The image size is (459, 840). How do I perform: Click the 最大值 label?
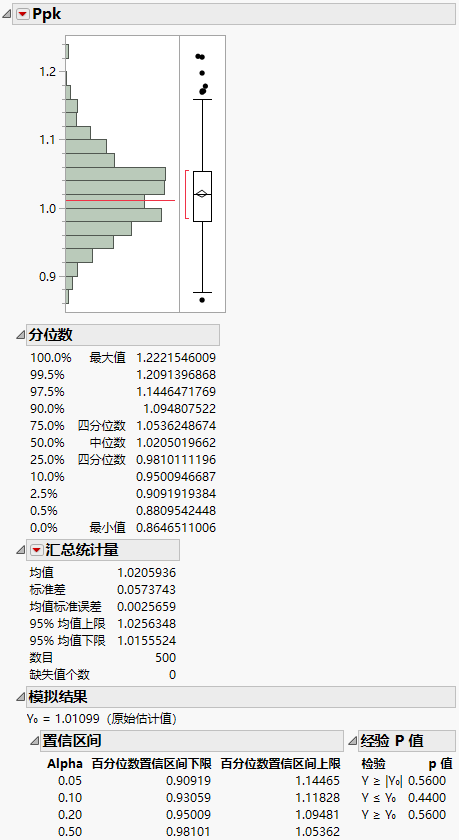click(108, 358)
